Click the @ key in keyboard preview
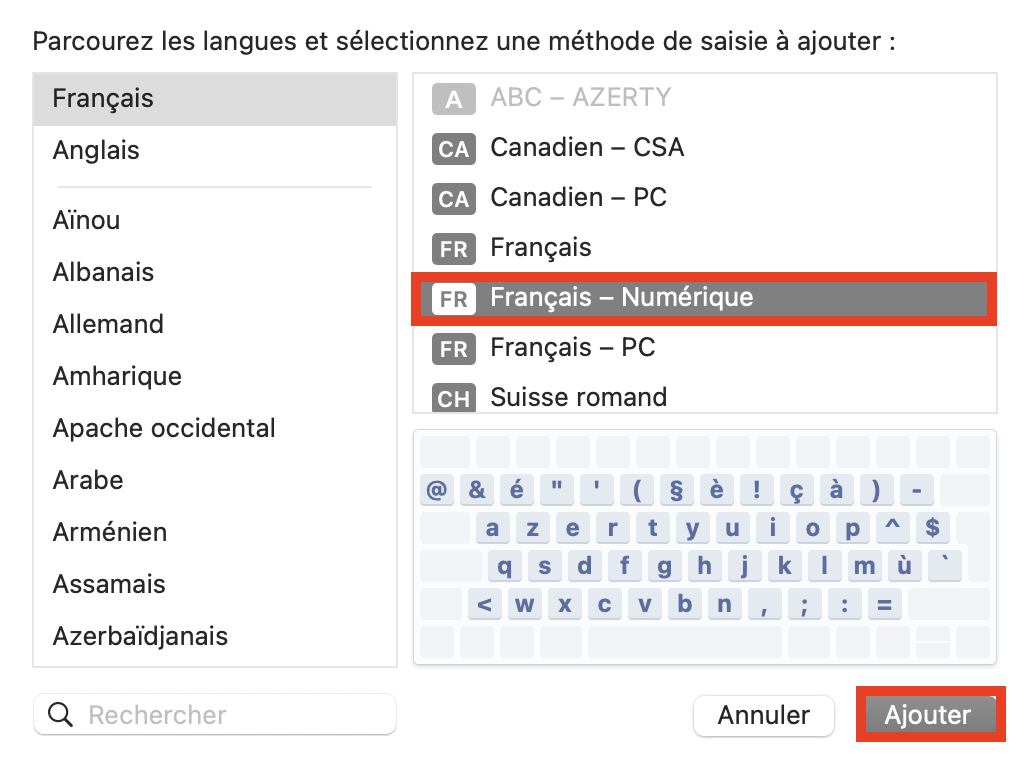The width and height of the screenshot is (1030, 762). pos(436,490)
